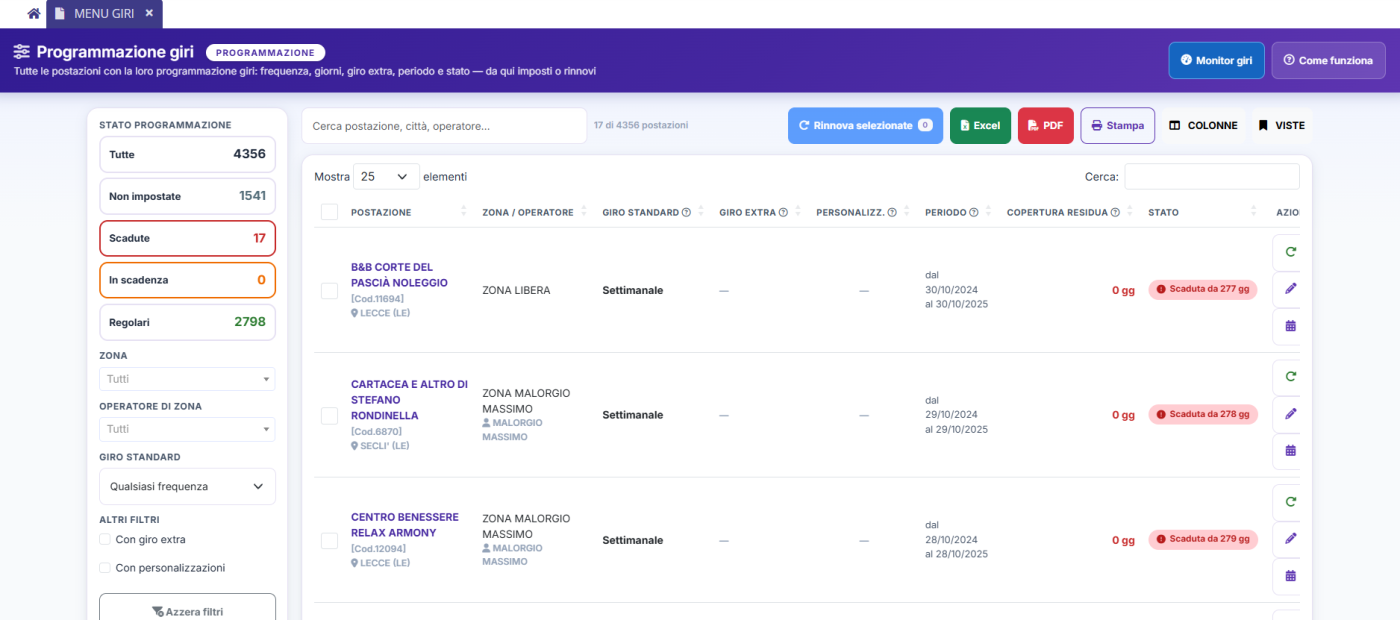The width and height of the screenshot is (1400, 620).
Task: Click ZONA LIBERA cell
Action: 516,290
